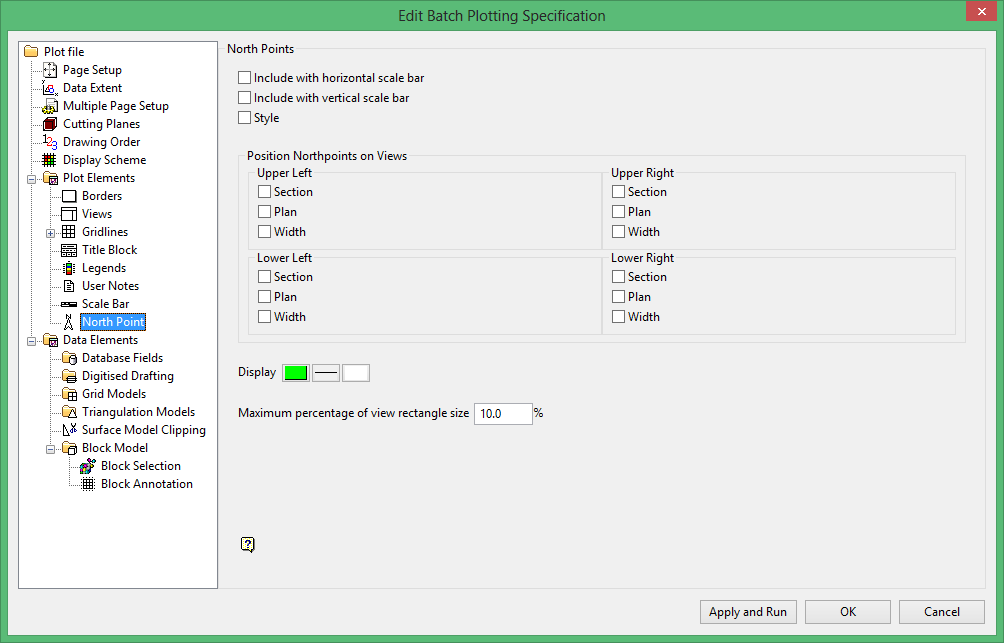
Task: Click the Cutting Planes icon
Action: [x=50, y=124]
